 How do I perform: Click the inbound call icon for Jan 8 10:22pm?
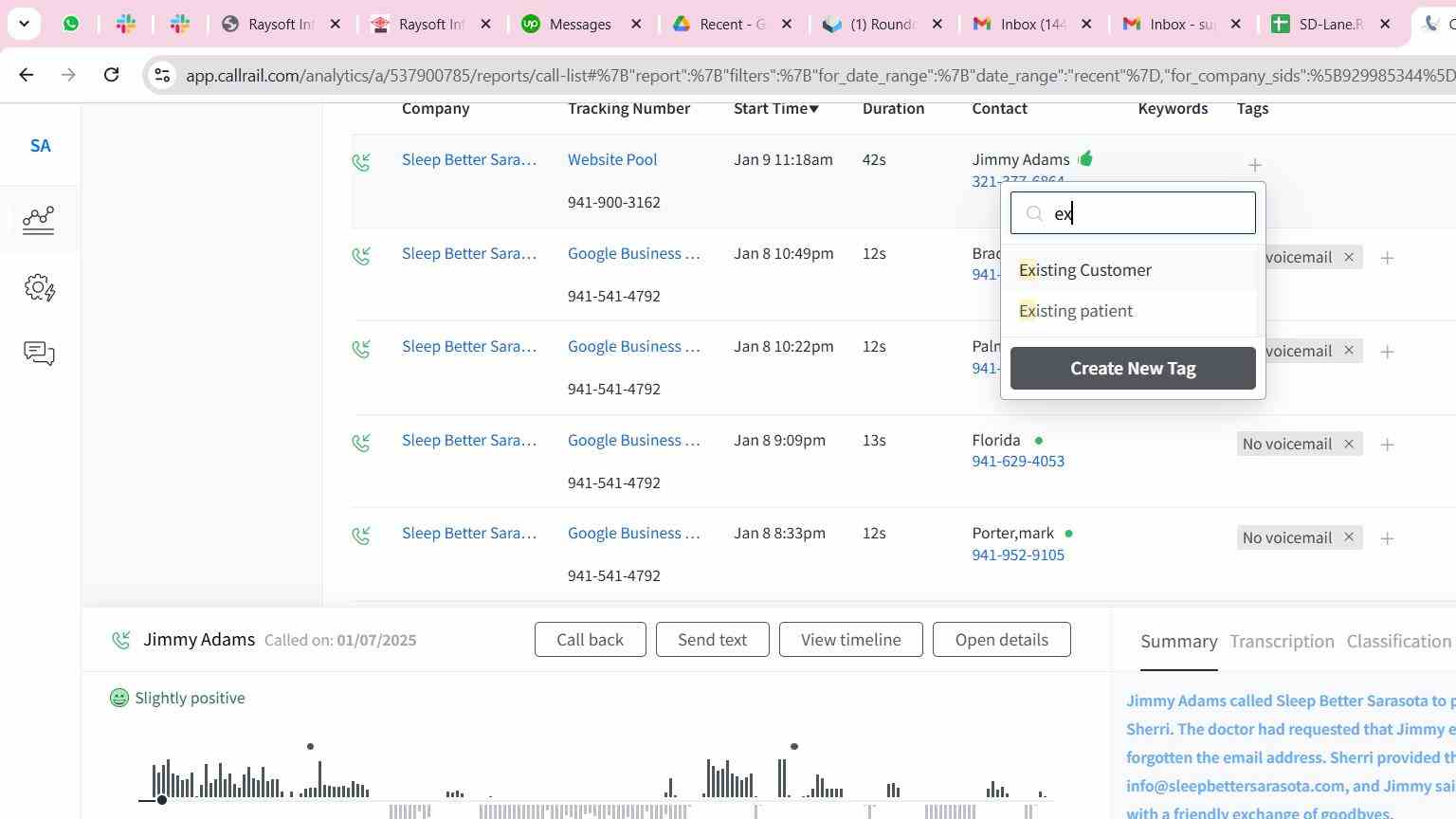(361, 349)
